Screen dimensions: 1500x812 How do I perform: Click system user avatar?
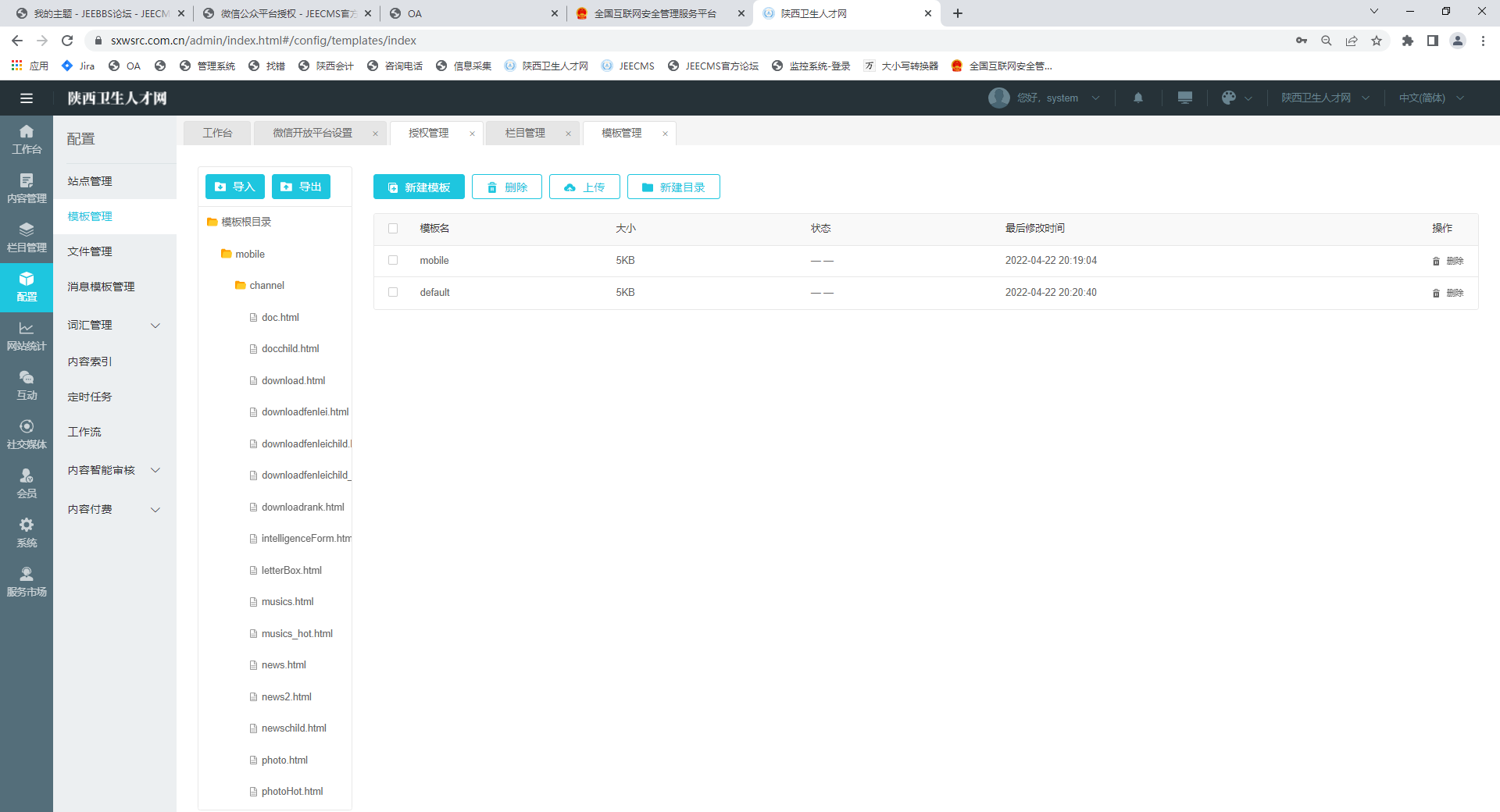pos(999,98)
